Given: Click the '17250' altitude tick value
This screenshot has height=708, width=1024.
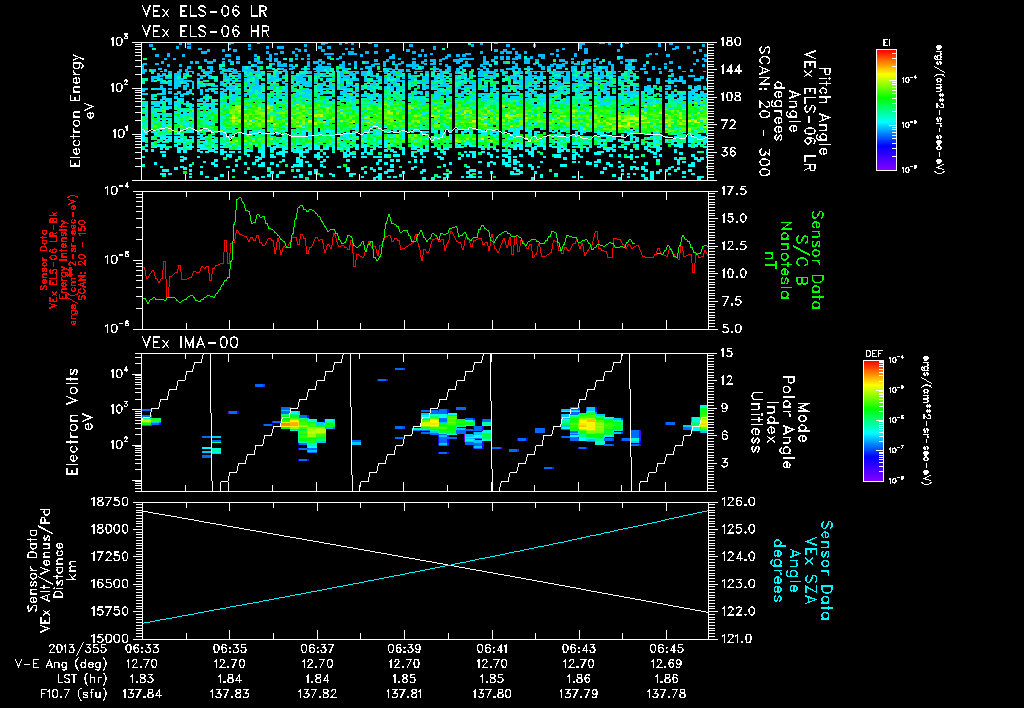Looking at the screenshot, I should 110,557.
